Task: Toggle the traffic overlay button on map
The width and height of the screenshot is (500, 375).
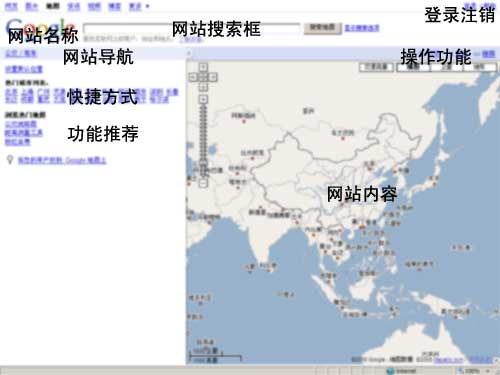Action: point(376,67)
